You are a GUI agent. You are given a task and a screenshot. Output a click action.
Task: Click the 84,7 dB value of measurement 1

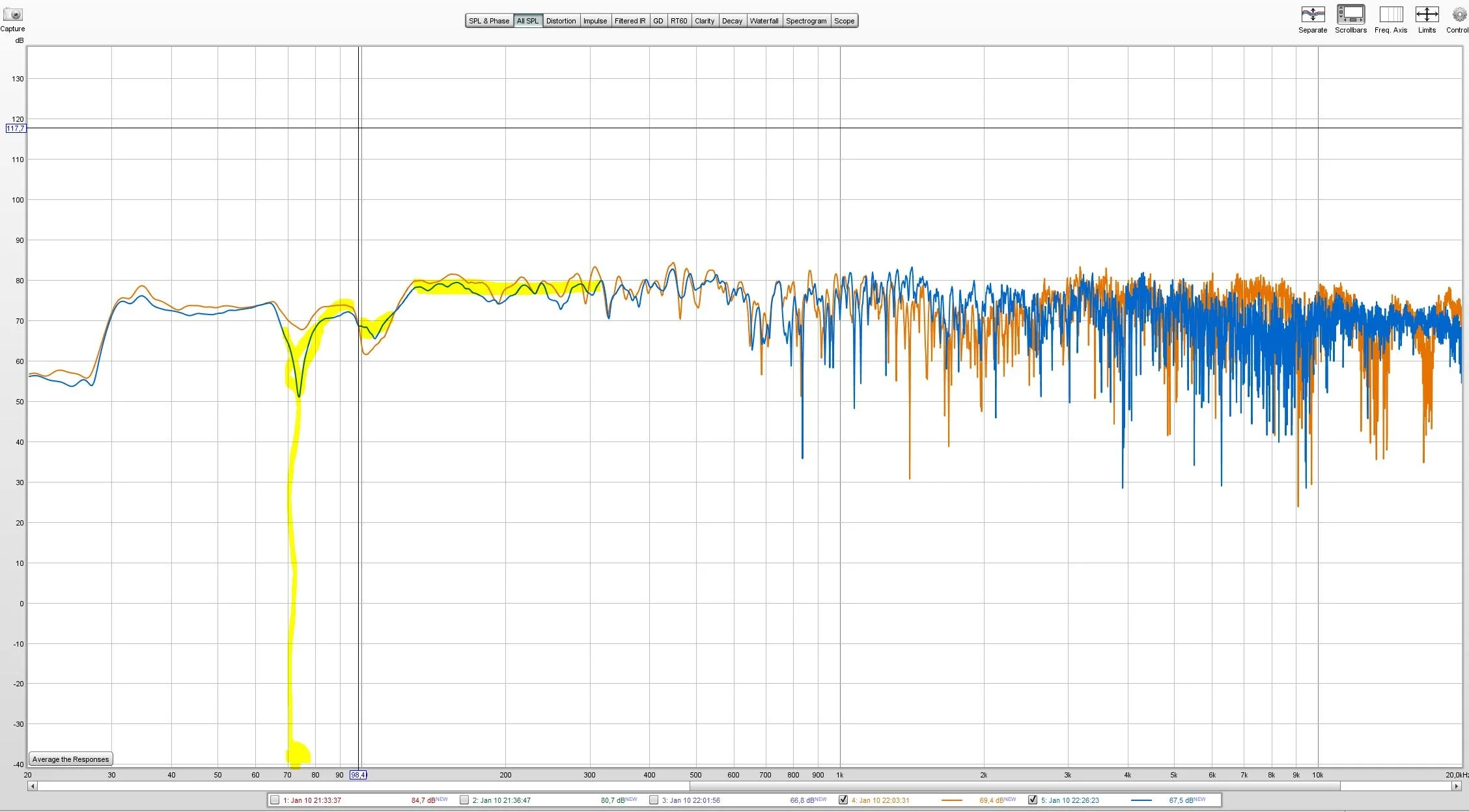point(423,800)
